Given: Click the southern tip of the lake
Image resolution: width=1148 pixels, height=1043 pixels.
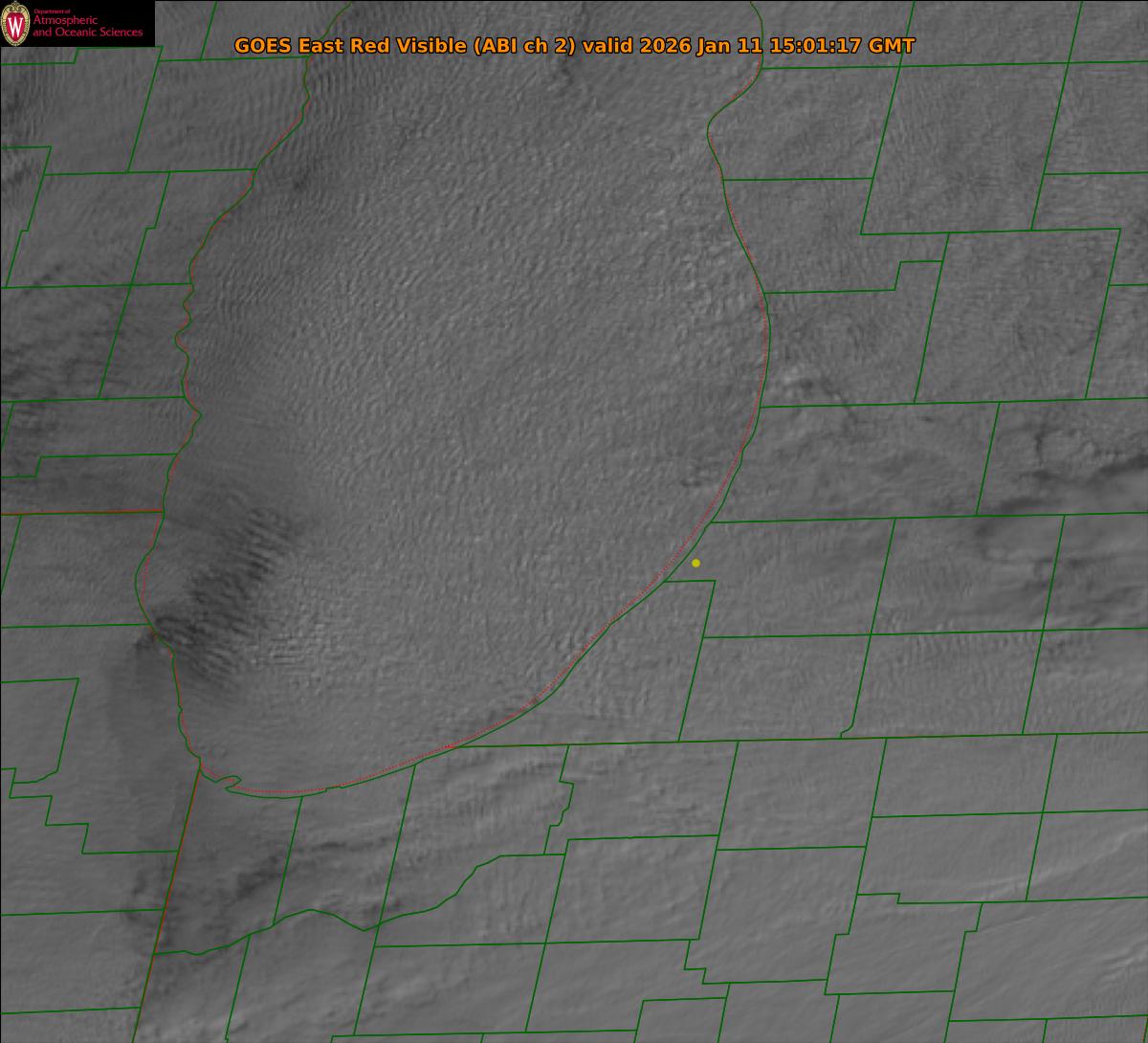Looking at the screenshot, I should pyautogui.click(x=287, y=790).
